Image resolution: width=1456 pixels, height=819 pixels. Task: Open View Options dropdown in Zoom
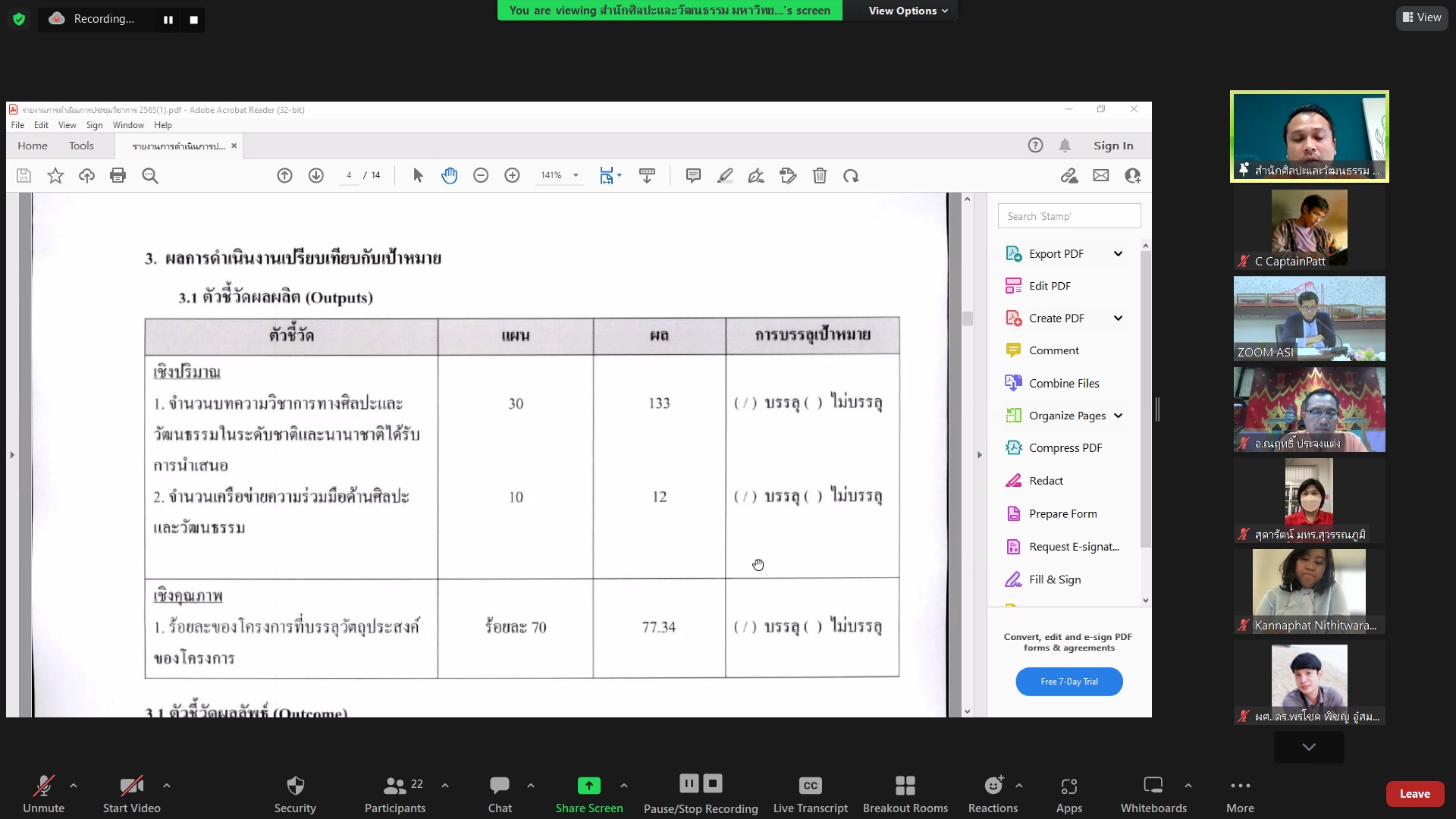[907, 10]
